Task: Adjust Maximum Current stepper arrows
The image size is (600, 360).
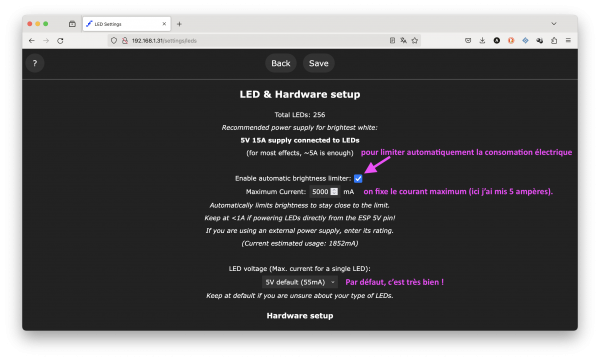Action: pyautogui.click(x=334, y=192)
